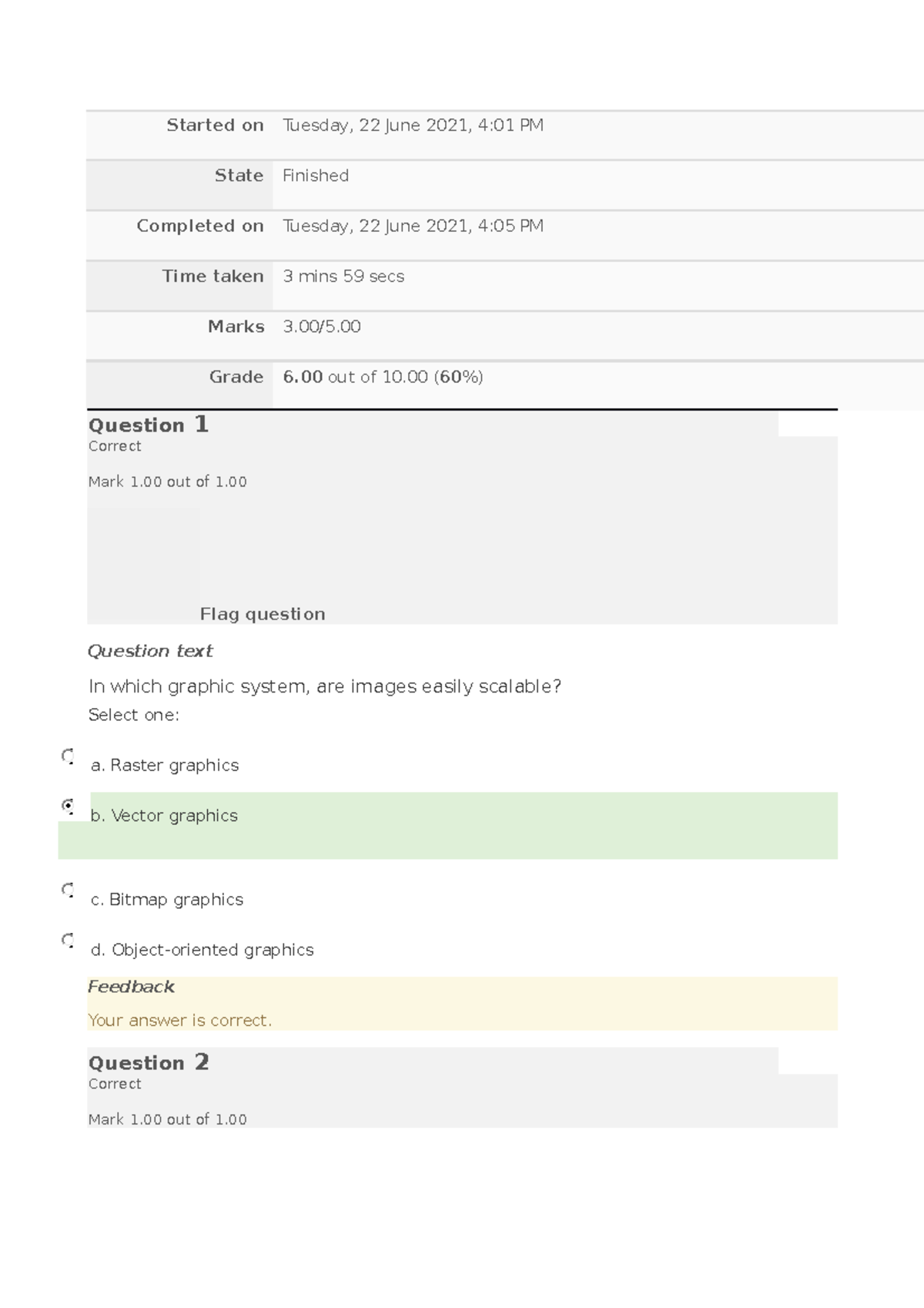Click the Question 2 heading
The height and width of the screenshot is (1308, 924).
(x=149, y=1062)
